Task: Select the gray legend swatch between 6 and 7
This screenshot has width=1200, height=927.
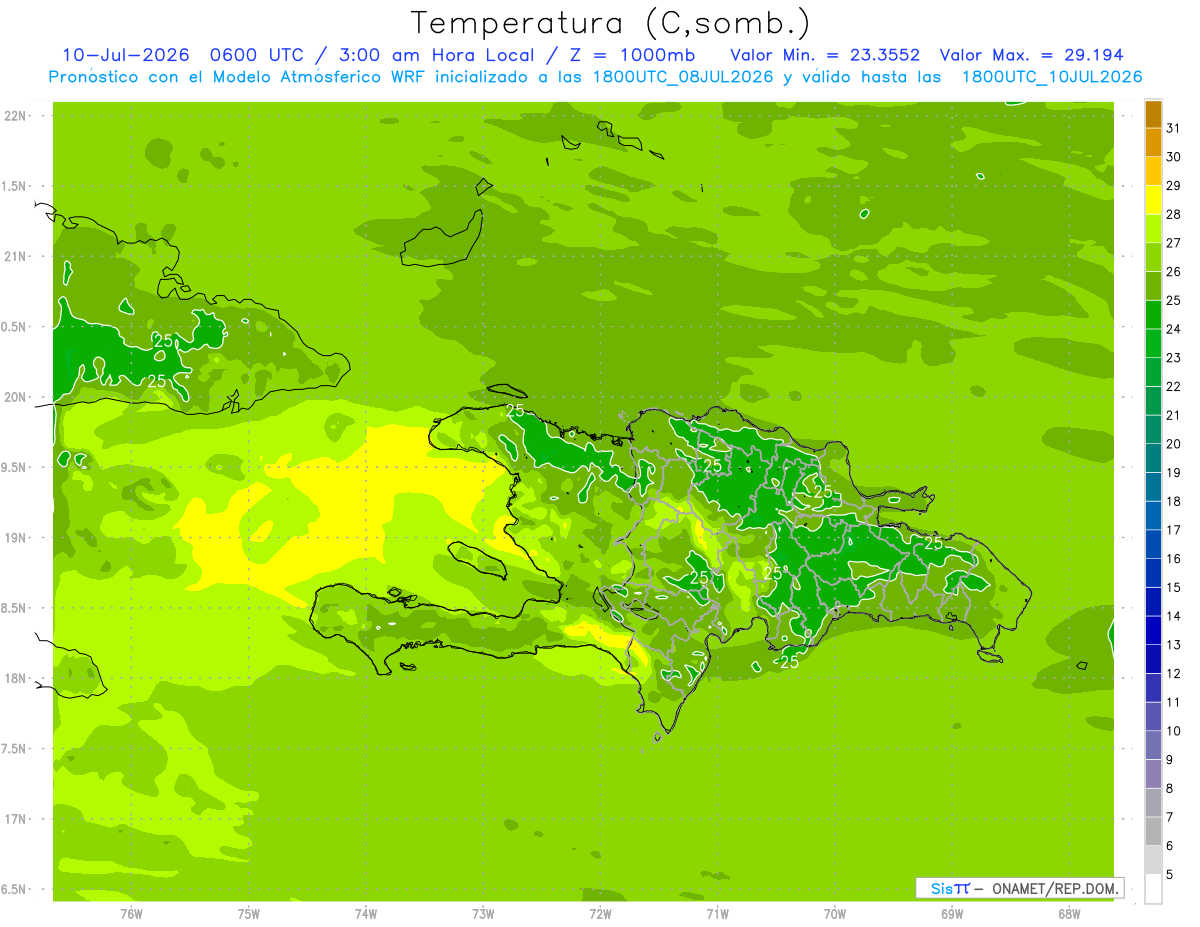Action: pyautogui.click(x=1153, y=831)
